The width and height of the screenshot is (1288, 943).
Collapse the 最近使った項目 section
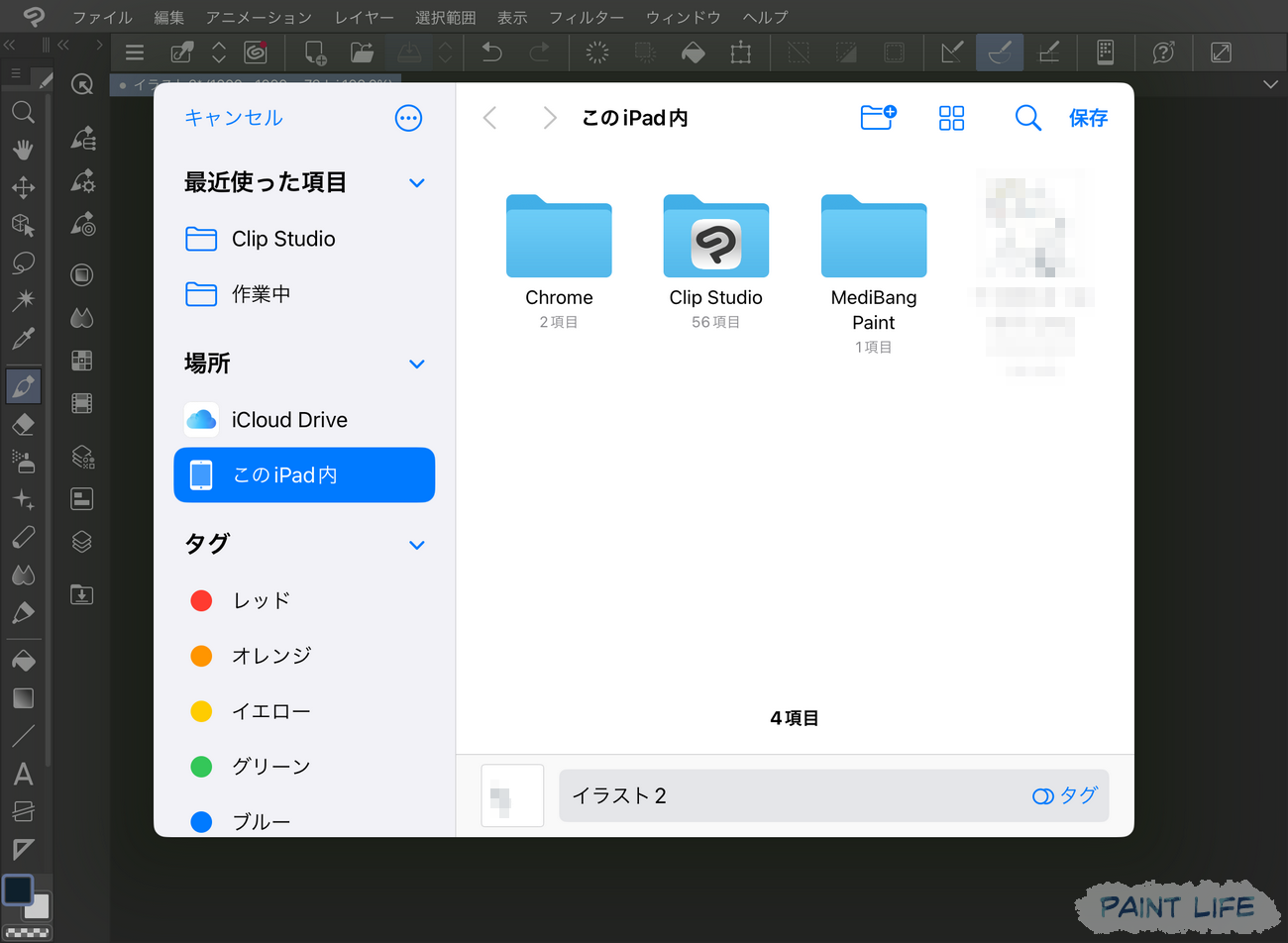pyautogui.click(x=416, y=182)
